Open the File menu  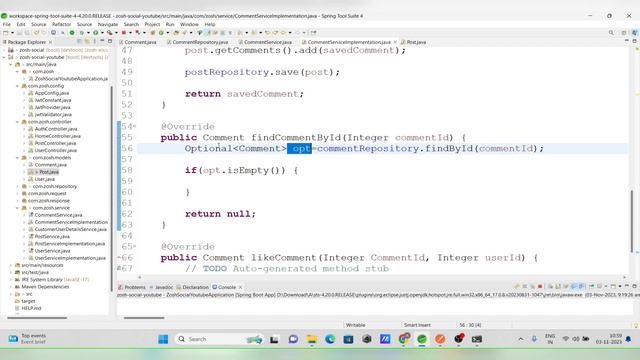click(7, 24)
